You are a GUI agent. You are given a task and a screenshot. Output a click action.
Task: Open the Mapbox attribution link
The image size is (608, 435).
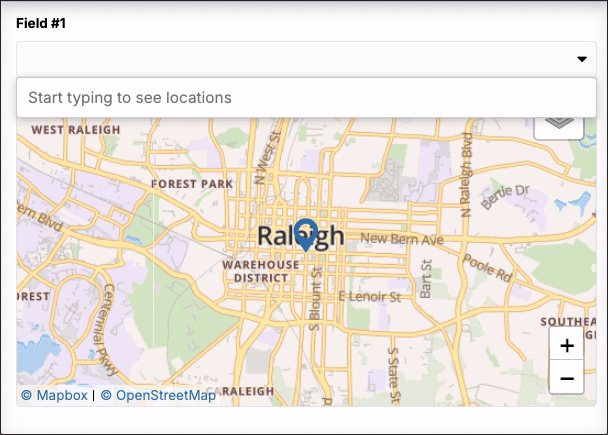(55, 395)
